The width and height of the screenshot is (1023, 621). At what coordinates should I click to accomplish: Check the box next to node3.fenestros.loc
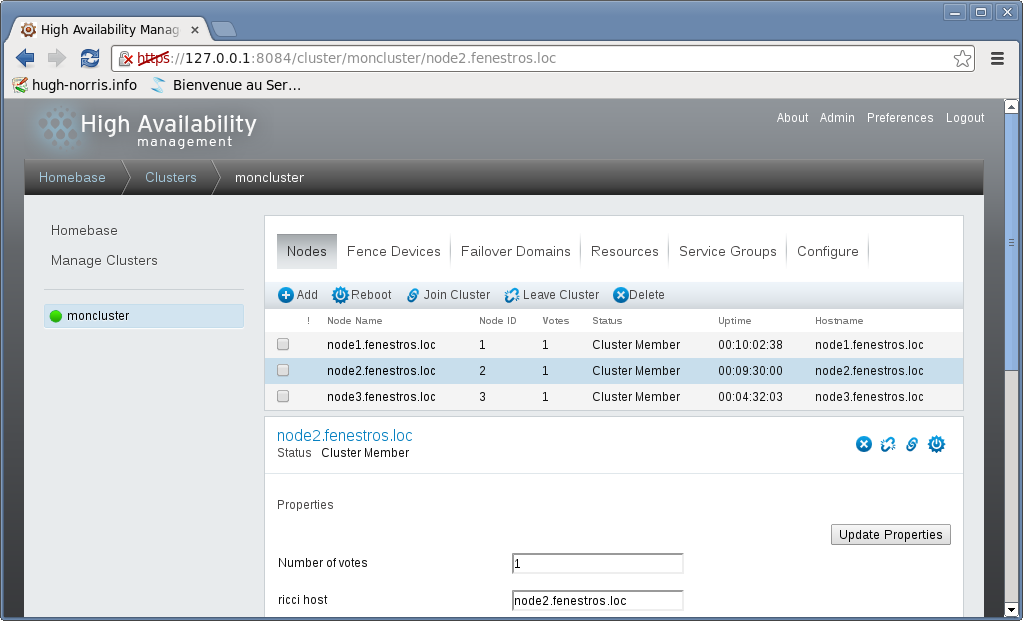[x=283, y=396]
